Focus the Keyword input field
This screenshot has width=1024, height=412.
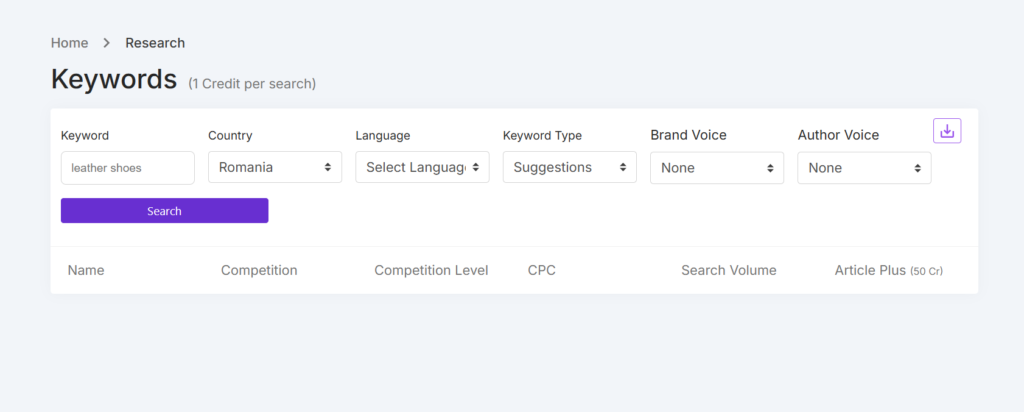pos(128,168)
